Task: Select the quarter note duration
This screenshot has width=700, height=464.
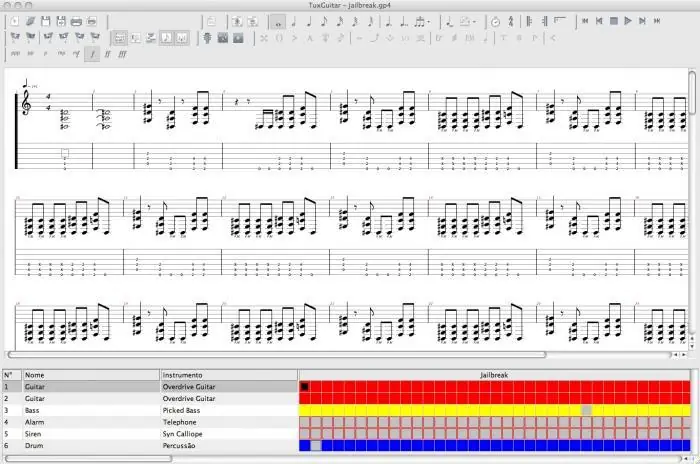Action: coord(309,21)
